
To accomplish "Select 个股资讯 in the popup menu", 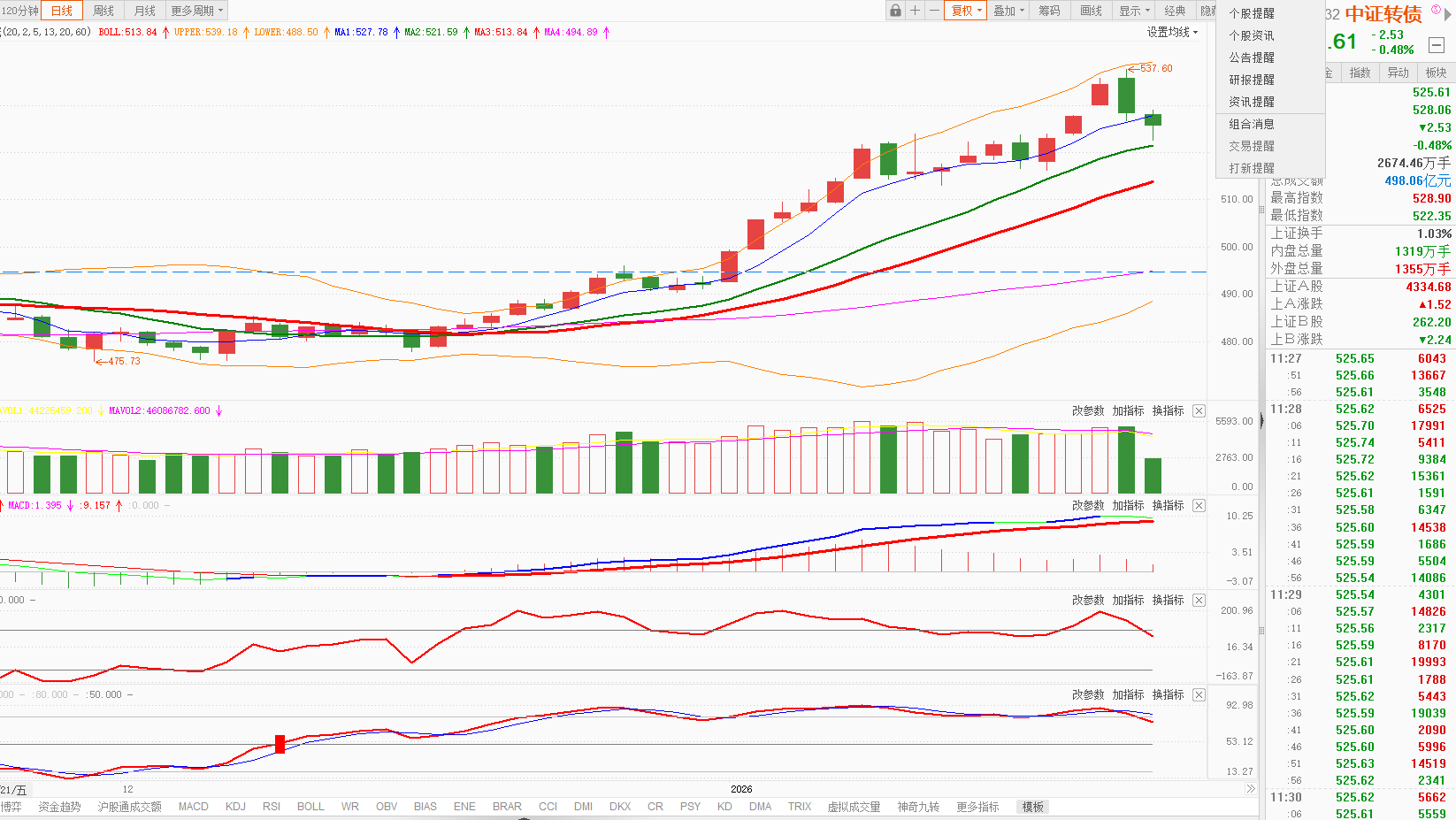I will [x=1252, y=35].
